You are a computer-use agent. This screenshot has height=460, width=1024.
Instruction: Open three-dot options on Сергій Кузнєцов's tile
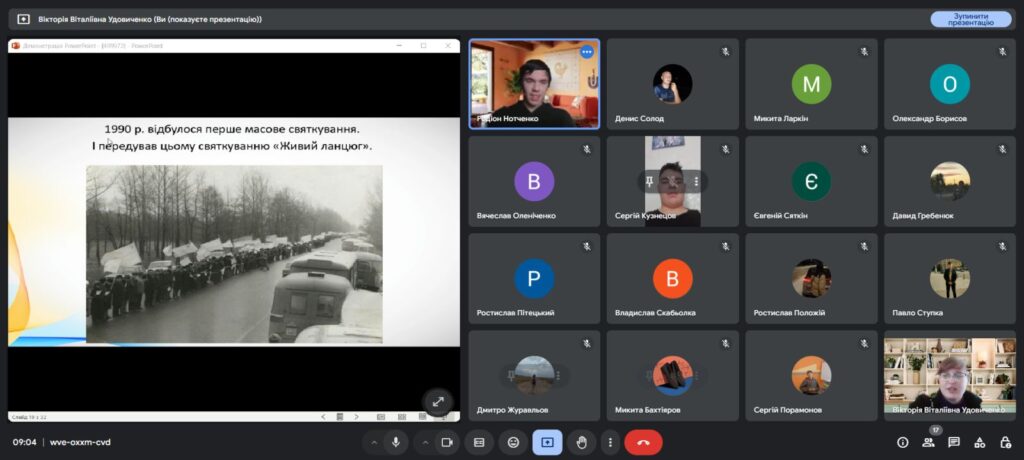point(696,181)
